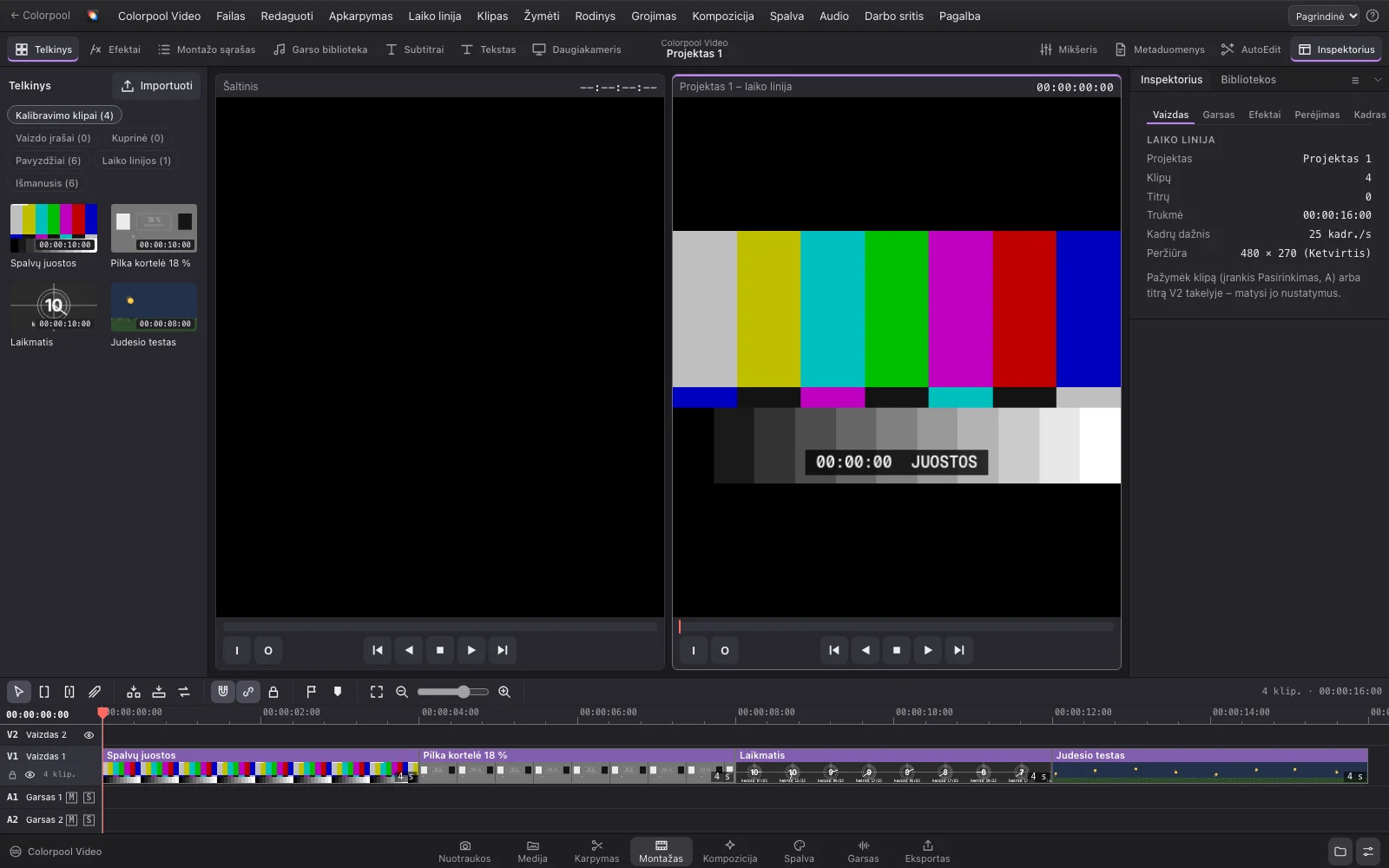Viewport: 1389px width, 868px height.
Task: Open the Nuotraukos page
Action: [464, 852]
